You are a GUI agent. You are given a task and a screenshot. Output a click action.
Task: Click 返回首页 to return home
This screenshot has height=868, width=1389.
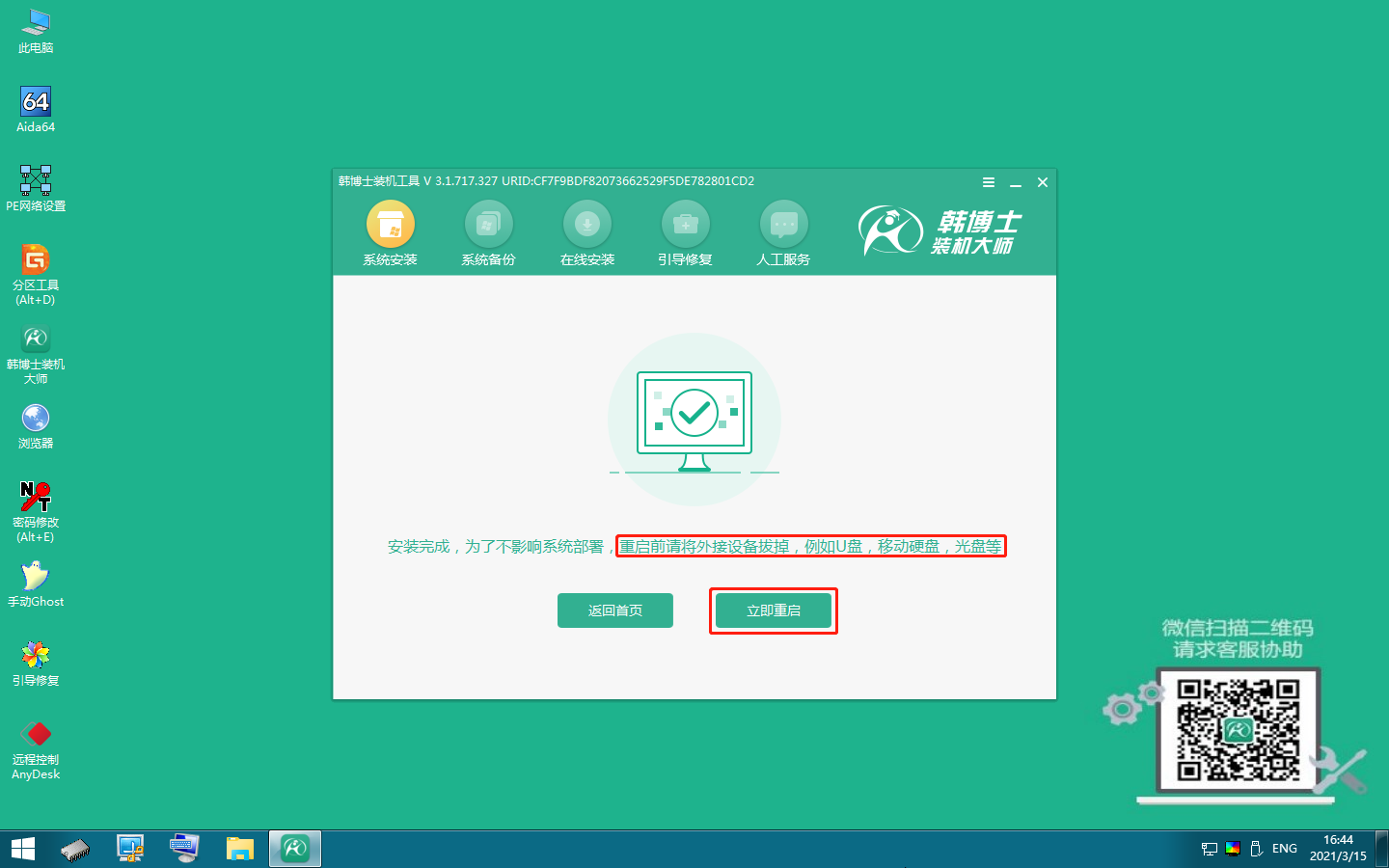click(615, 610)
